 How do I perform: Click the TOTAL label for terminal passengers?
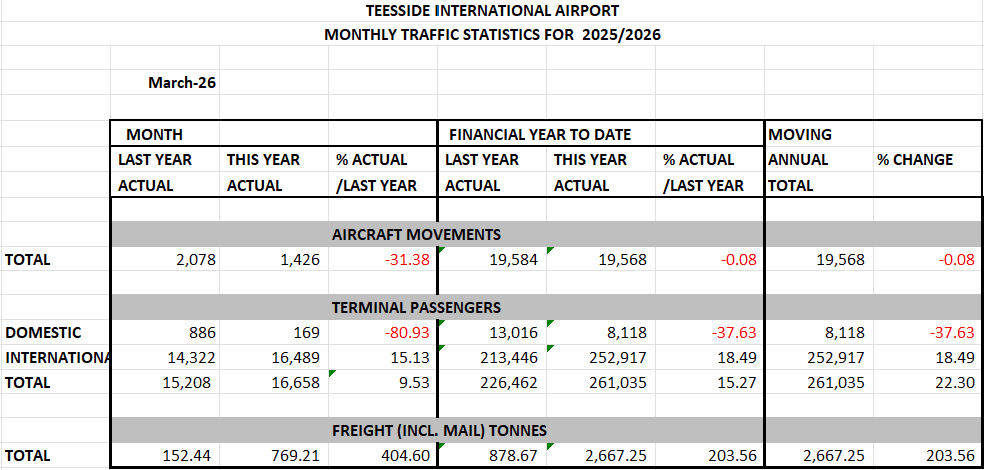(x=56, y=382)
